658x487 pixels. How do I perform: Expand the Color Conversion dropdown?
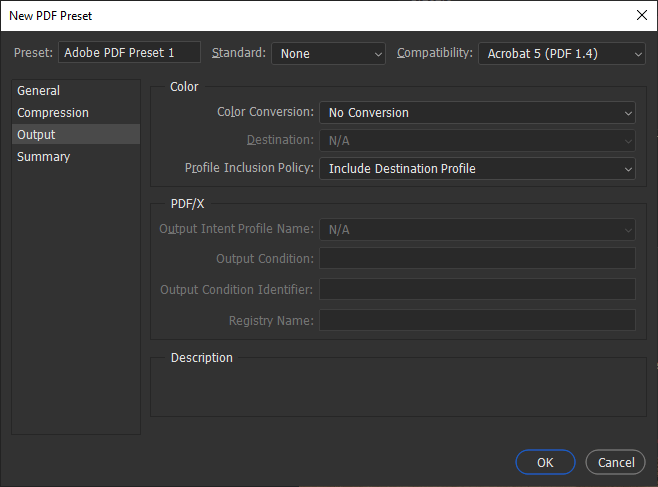tap(477, 113)
